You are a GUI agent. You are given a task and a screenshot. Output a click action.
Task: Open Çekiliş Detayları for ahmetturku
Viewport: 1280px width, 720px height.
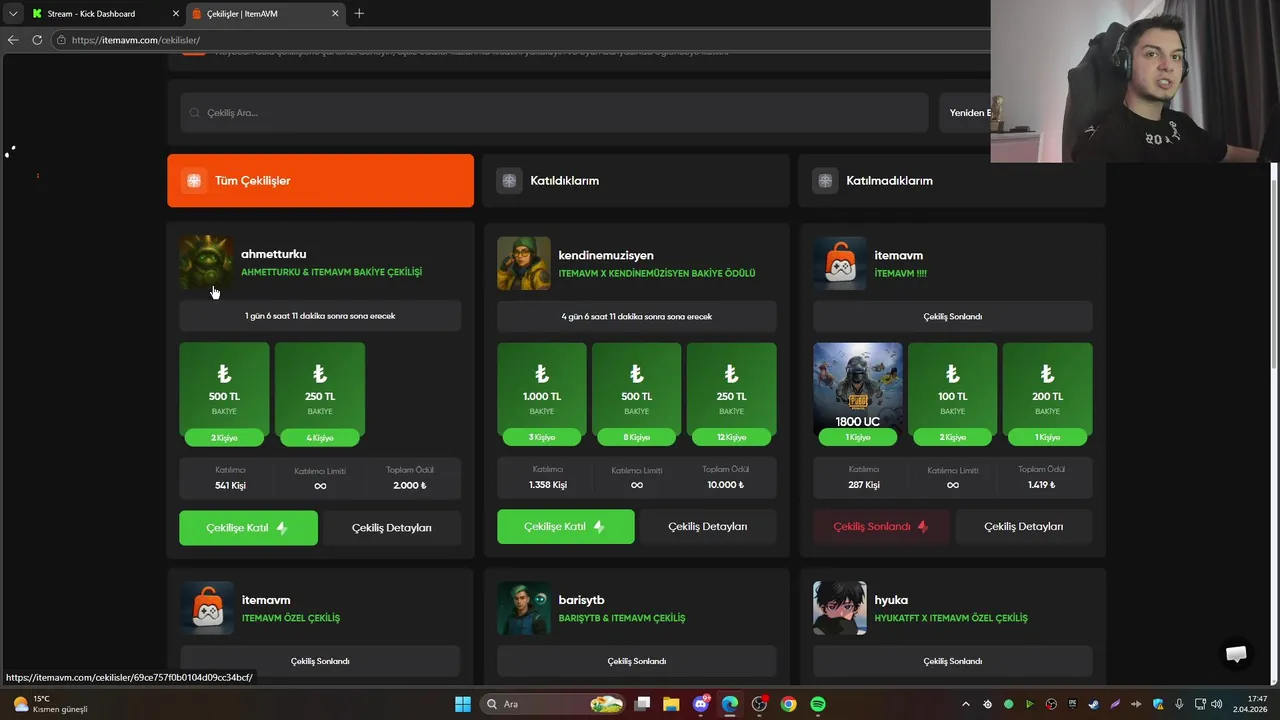click(392, 528)
